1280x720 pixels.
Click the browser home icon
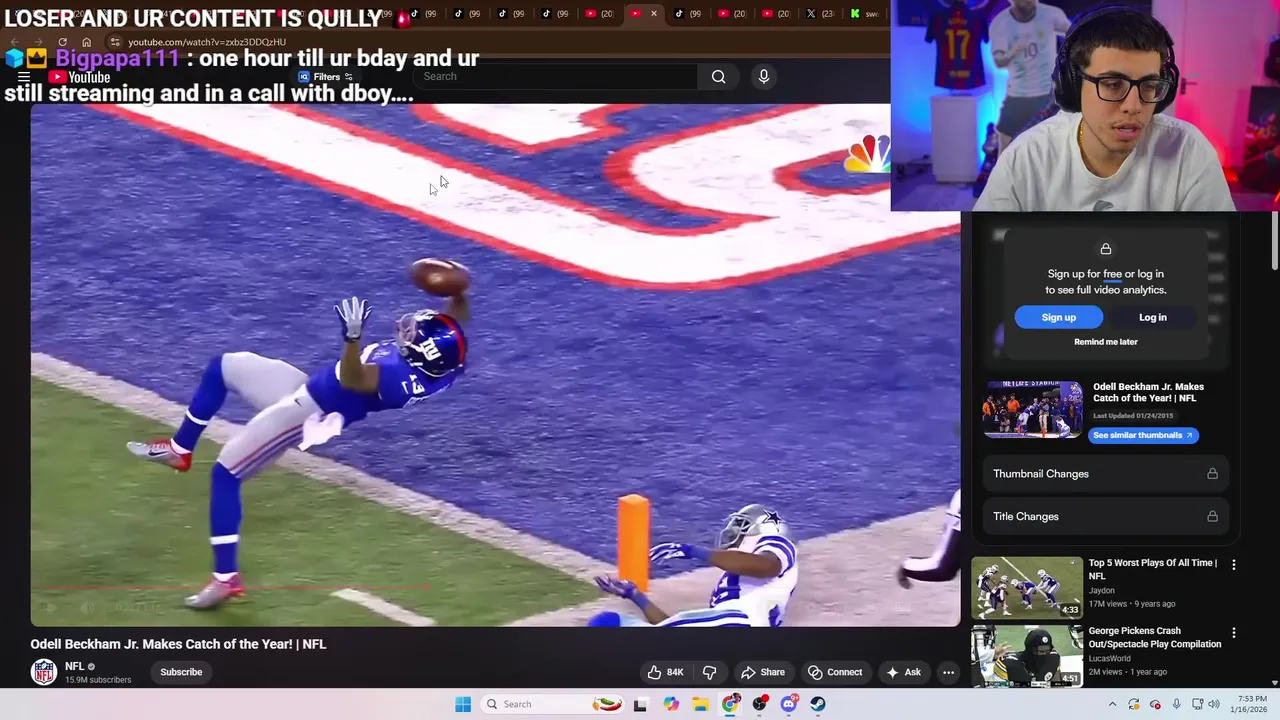[87, 42]
